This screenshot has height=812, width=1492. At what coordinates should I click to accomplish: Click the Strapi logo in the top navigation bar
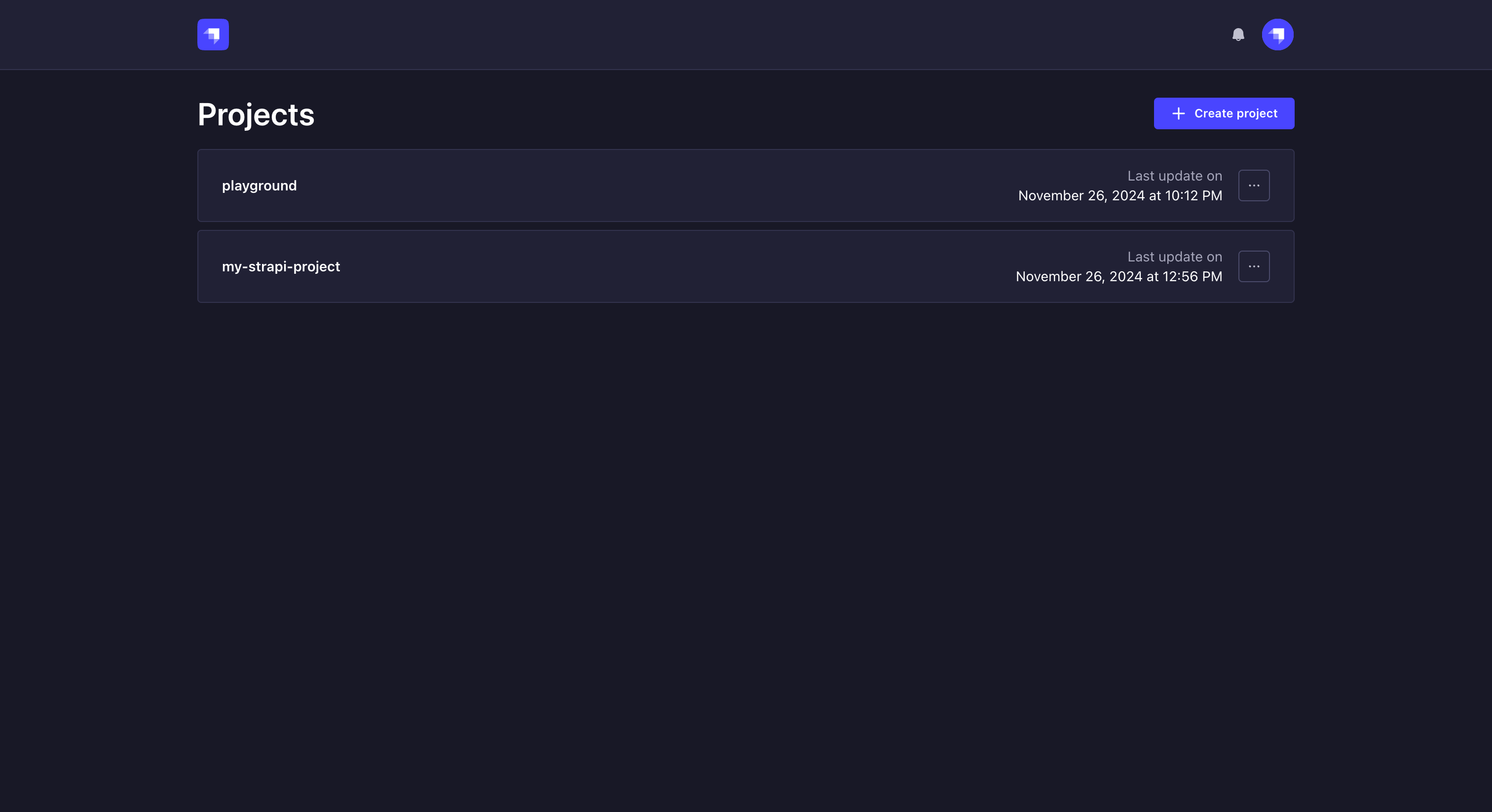pos(213,34)
